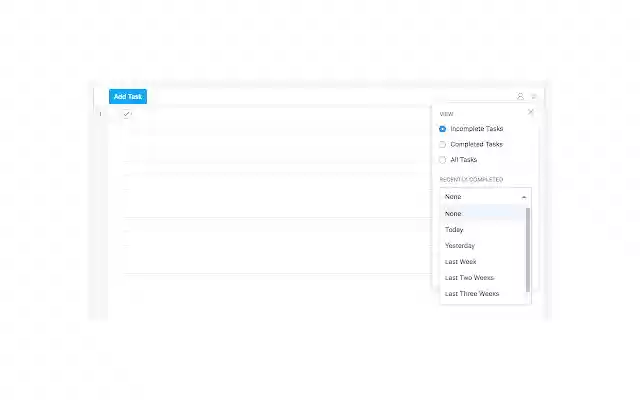The width and height of the screenshot is (640, 400).
Task: Choose Yesterday from the dropdown list
Action: coord(483,245)
